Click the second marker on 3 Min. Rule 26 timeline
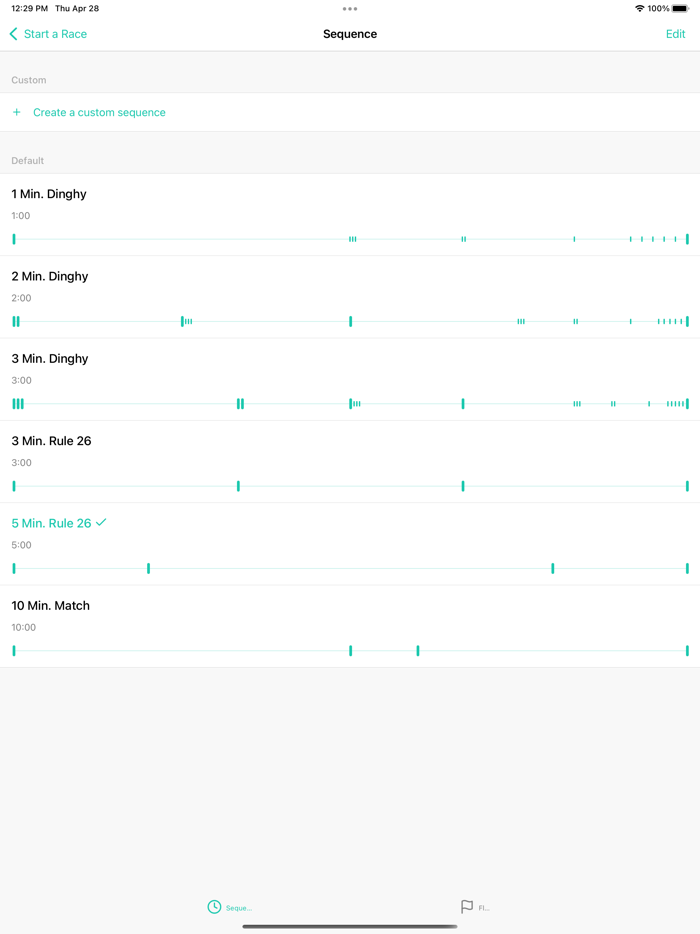Viewport: 700px width, 934px height. (x=238, y=486)
